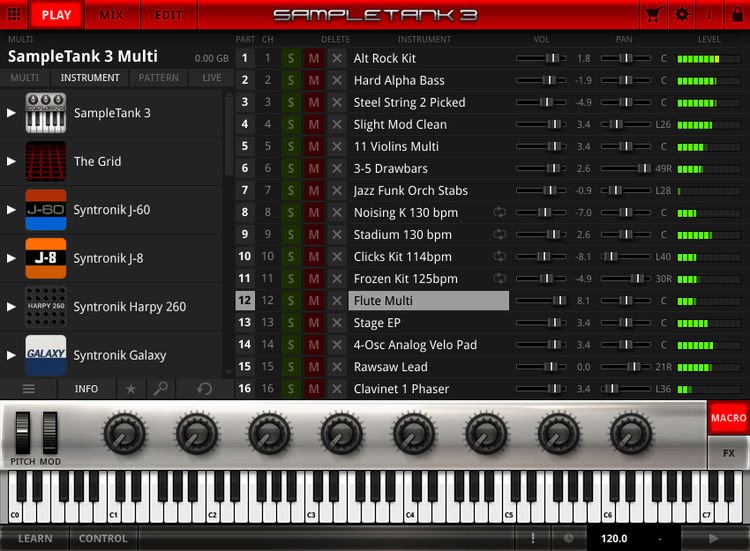750x551 pixels.
Task: Click the metronome clock icon near tempo
Action: (568, 538)
